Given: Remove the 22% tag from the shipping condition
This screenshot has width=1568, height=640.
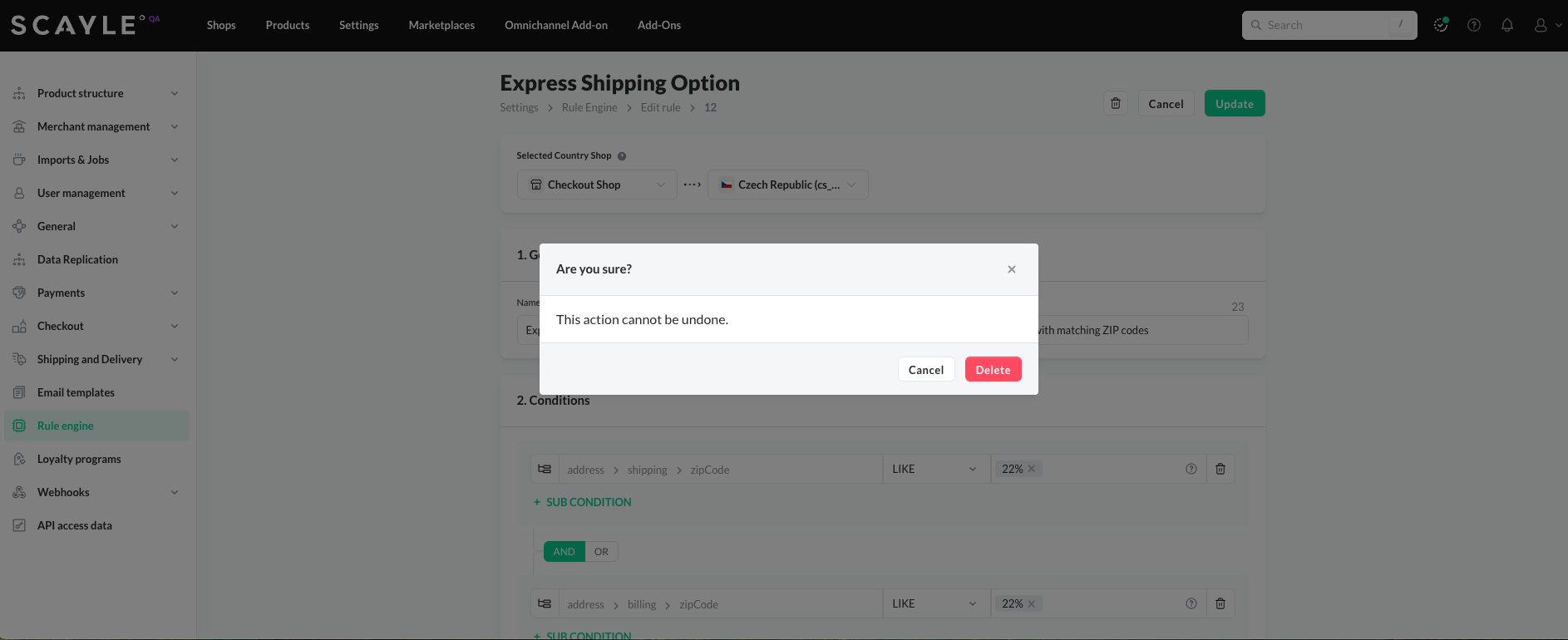Looking at the screenshot, I should tap(1032, 469).
